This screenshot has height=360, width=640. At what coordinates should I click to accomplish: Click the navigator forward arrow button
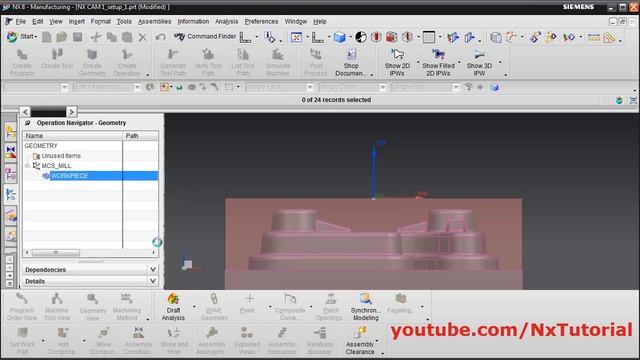tap(71, 111)
